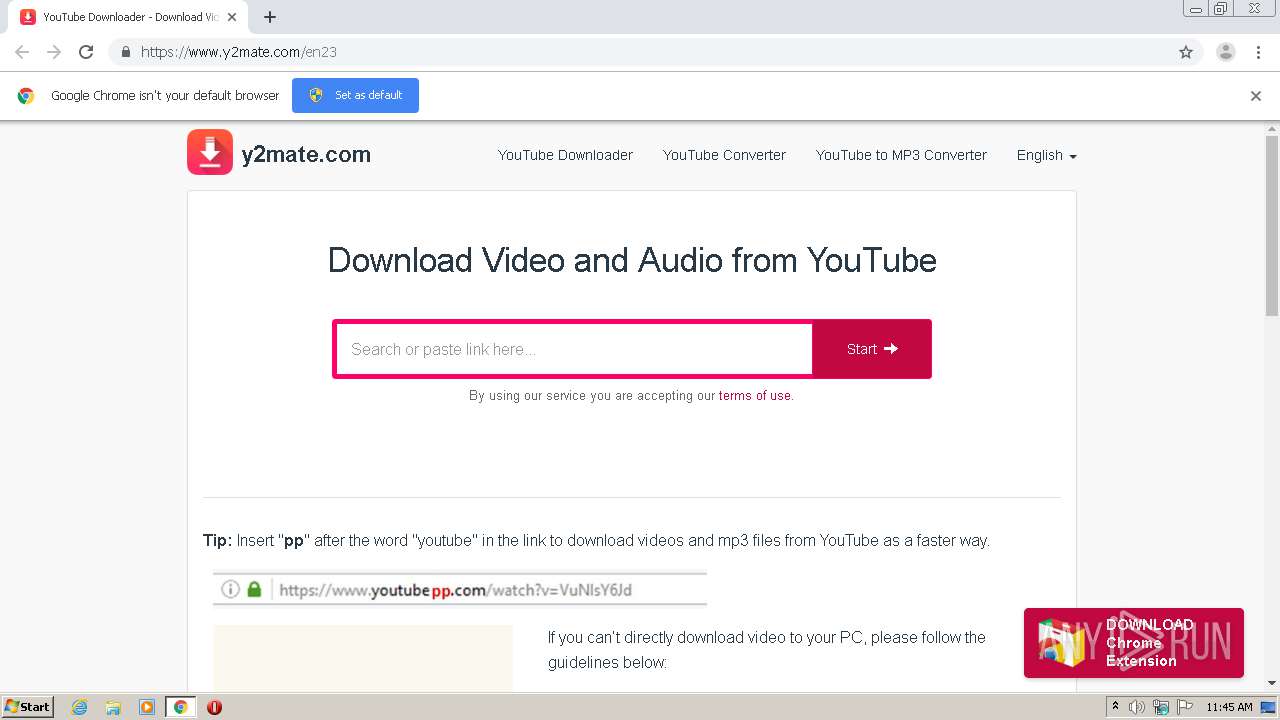Bookmark this page with the star icon
The image size is (1280, 720).
(x=1186, y=52)
